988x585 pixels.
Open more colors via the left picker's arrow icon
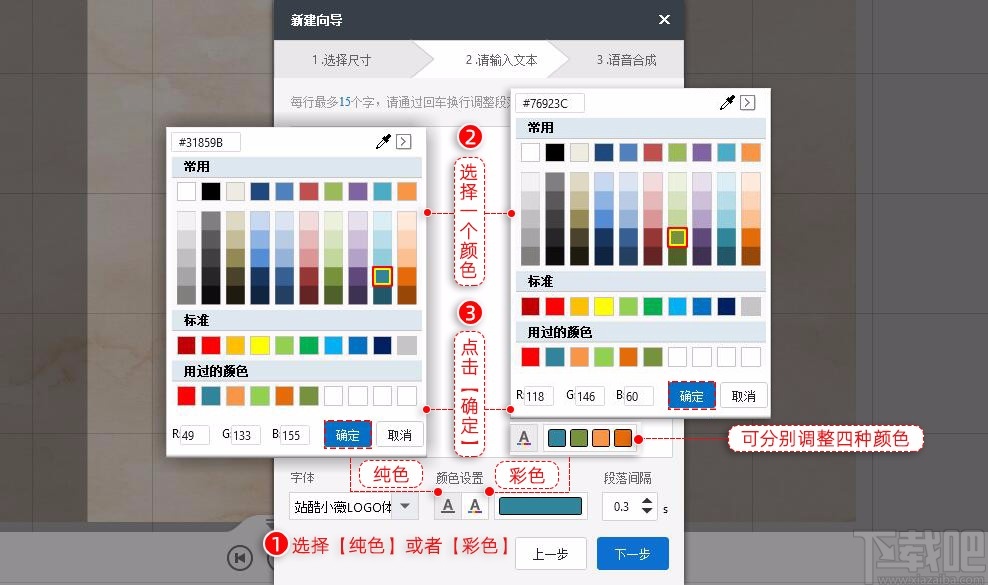tap(403, 141)
